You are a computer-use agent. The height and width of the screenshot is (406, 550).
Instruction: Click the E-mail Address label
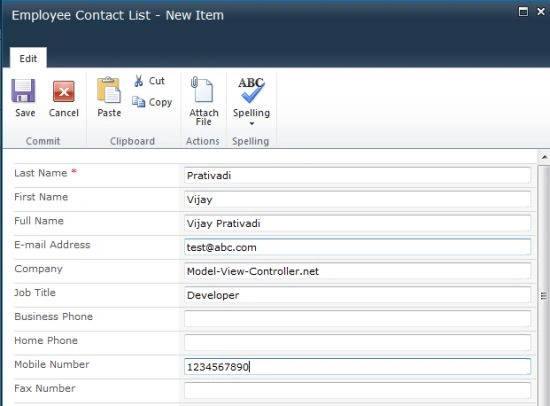click(52, 245)
